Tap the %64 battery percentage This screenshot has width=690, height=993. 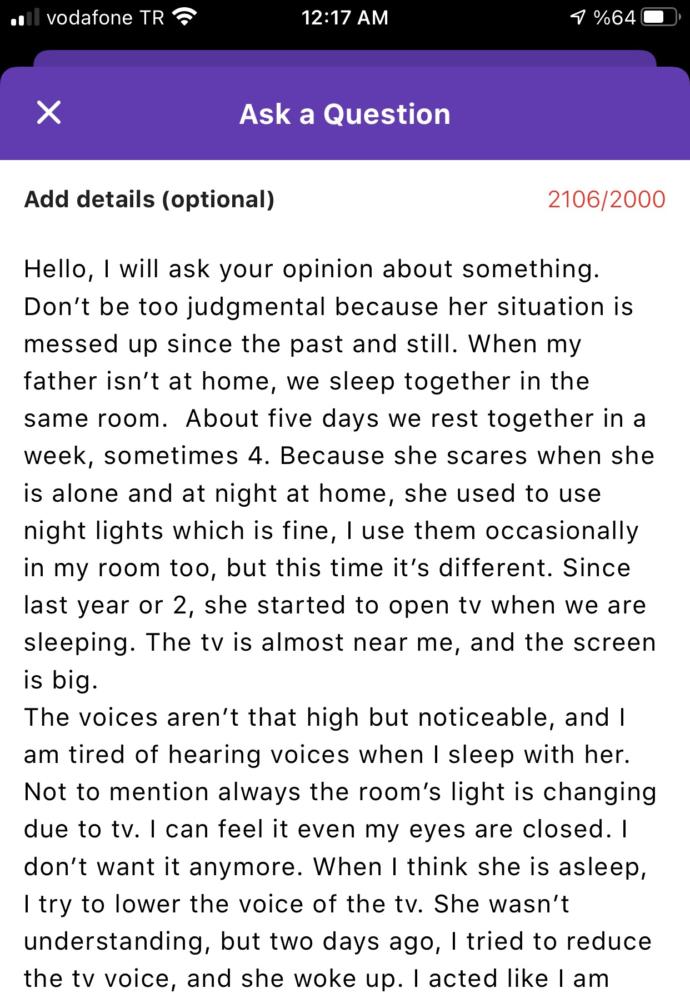pos(614,17)
